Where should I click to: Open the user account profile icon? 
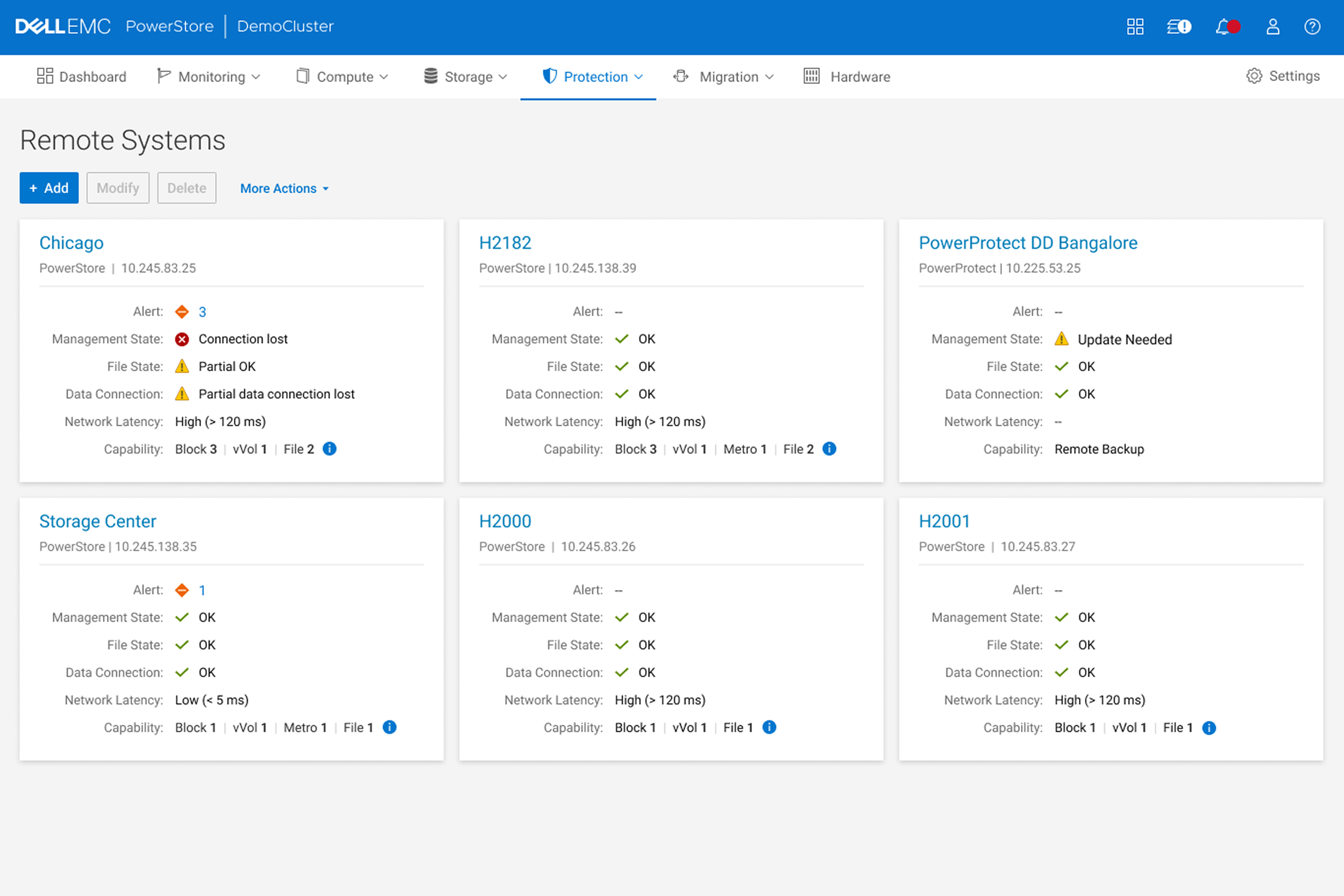[1273, 27]
